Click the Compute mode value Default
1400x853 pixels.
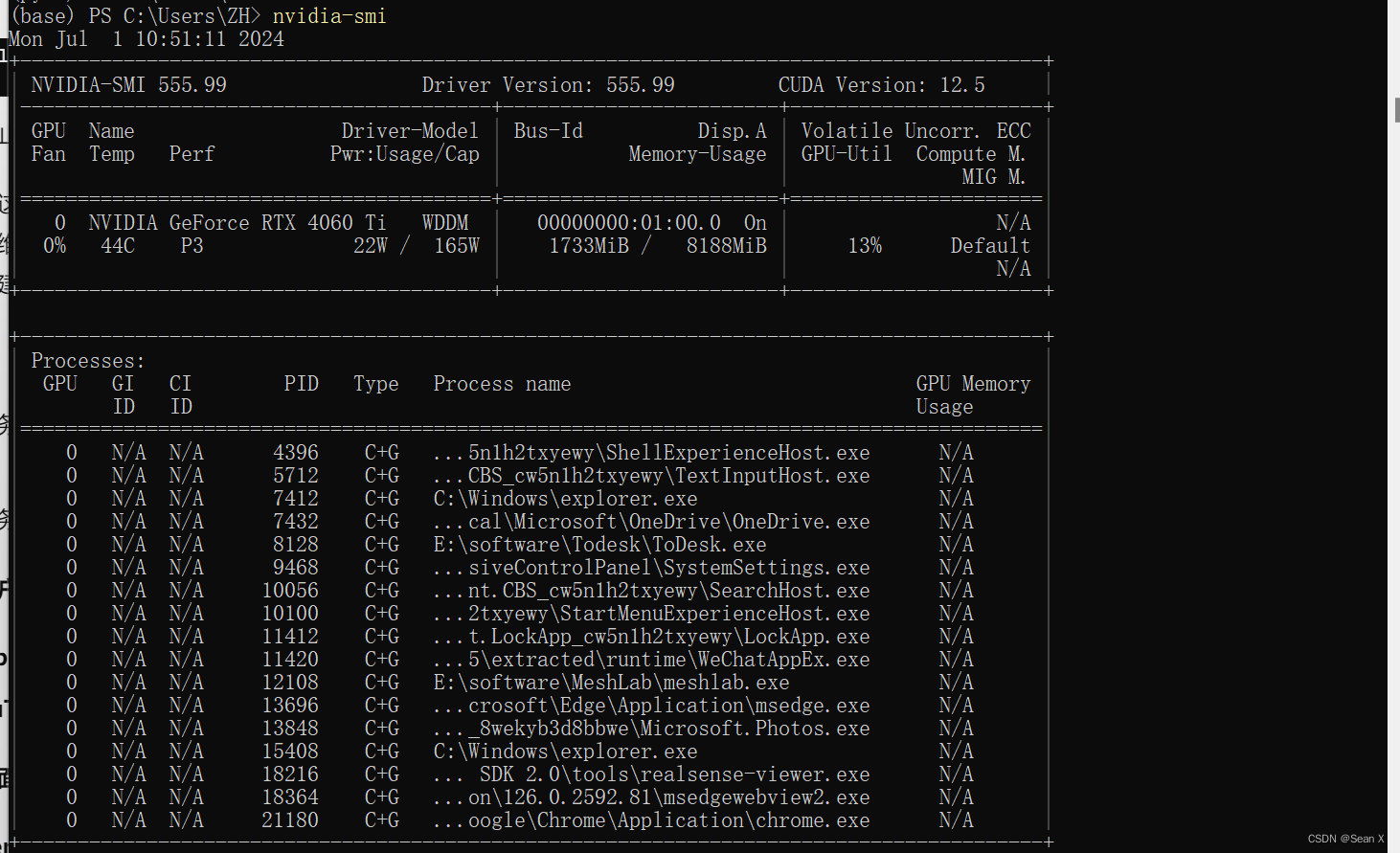tap(990, 246)
